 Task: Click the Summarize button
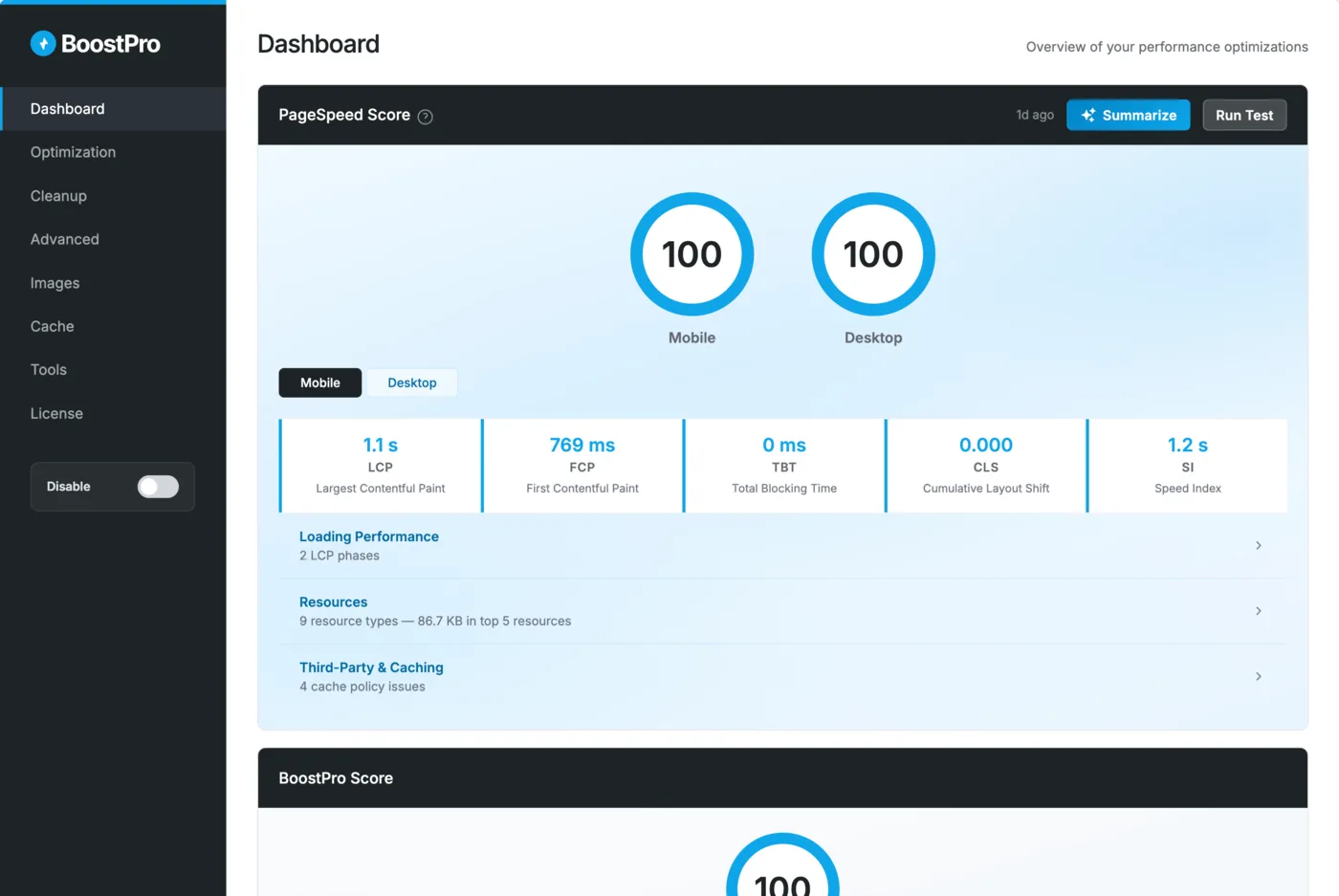[x=1129, y=115]
